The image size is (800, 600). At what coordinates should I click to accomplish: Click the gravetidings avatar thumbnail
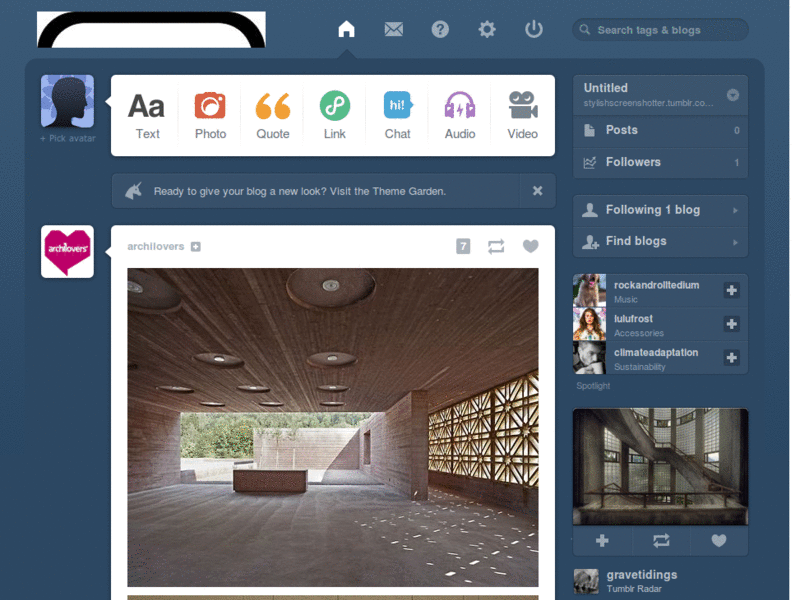tap(586, 581)
